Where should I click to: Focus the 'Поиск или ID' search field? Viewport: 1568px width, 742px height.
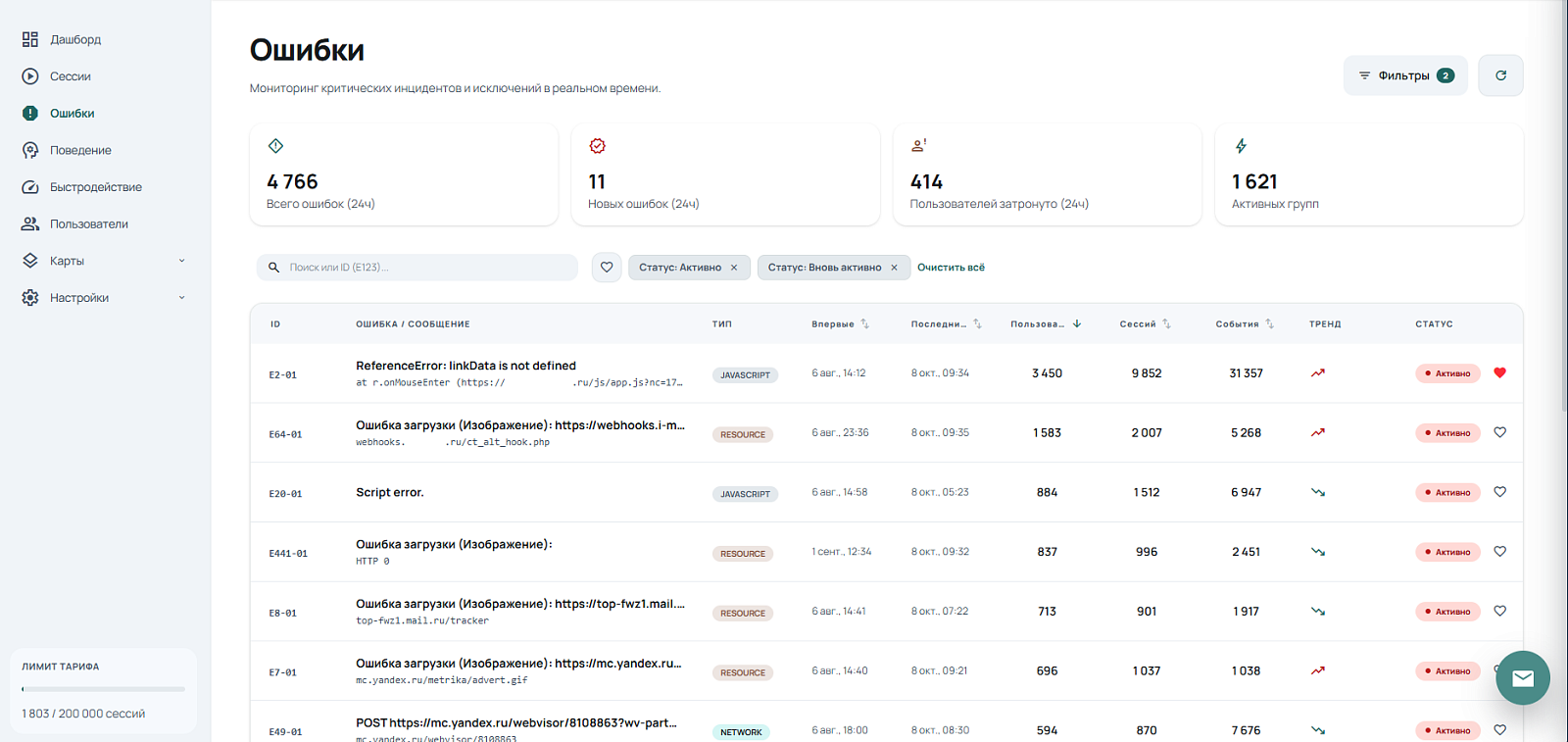point(417,268)
